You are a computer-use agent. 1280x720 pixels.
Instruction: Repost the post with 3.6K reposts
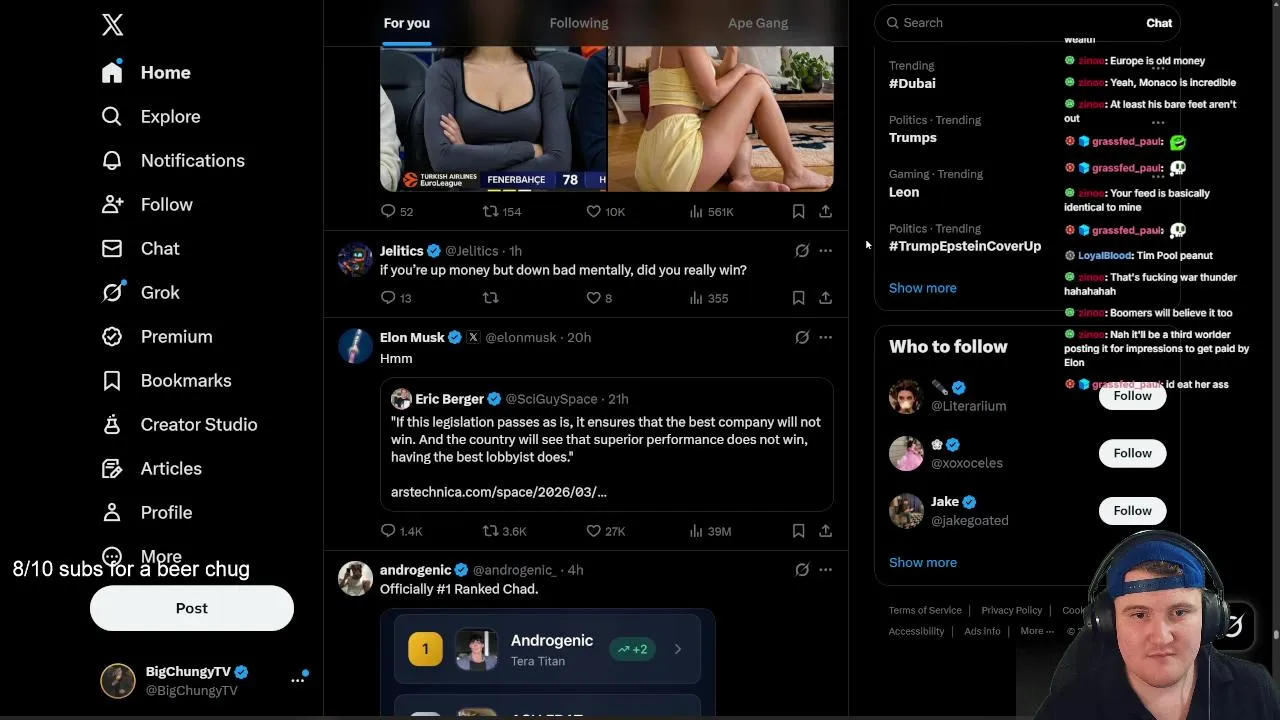(x=505, y=531)
